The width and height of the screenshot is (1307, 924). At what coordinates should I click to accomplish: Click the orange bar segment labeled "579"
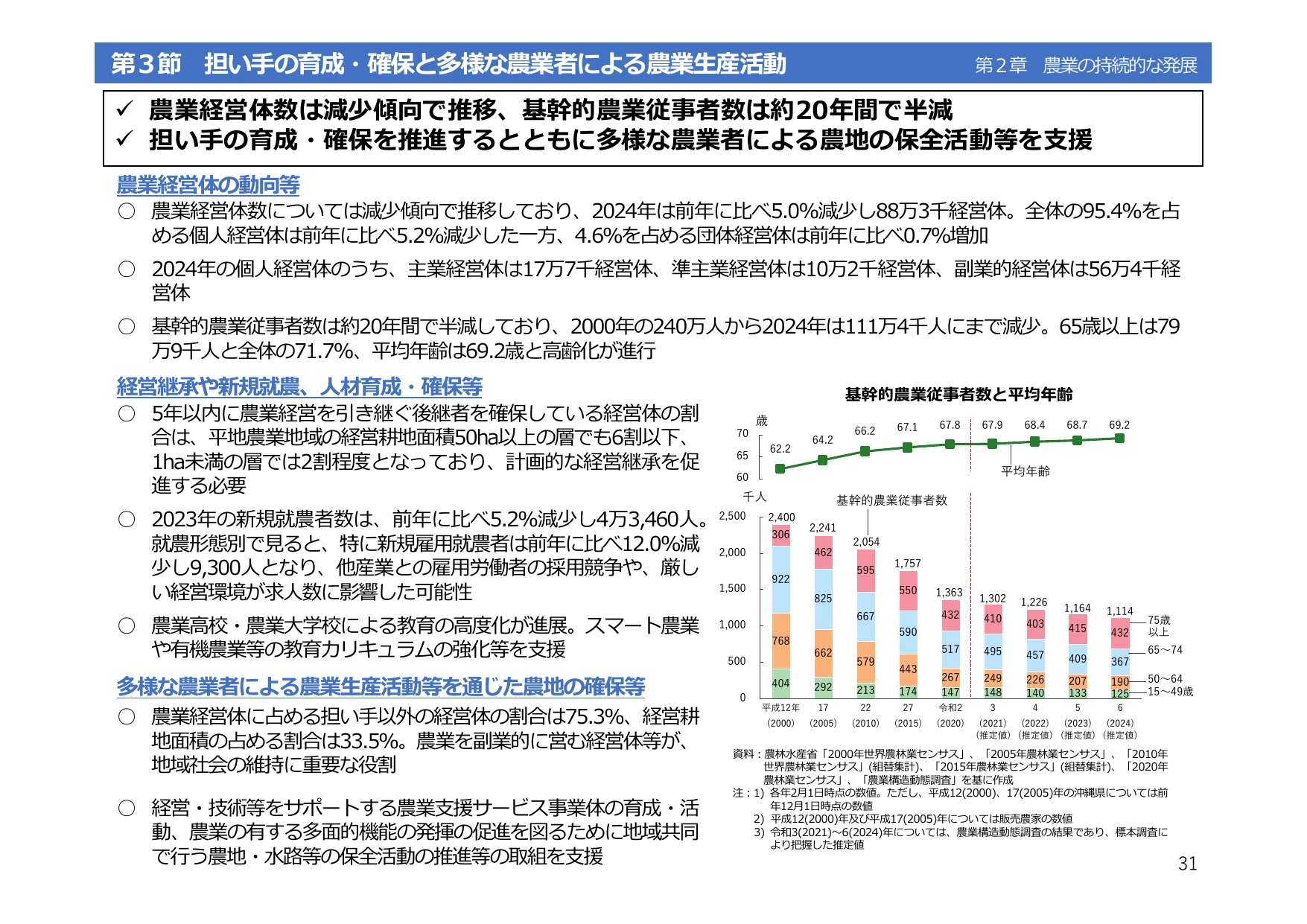click(865, 662)
